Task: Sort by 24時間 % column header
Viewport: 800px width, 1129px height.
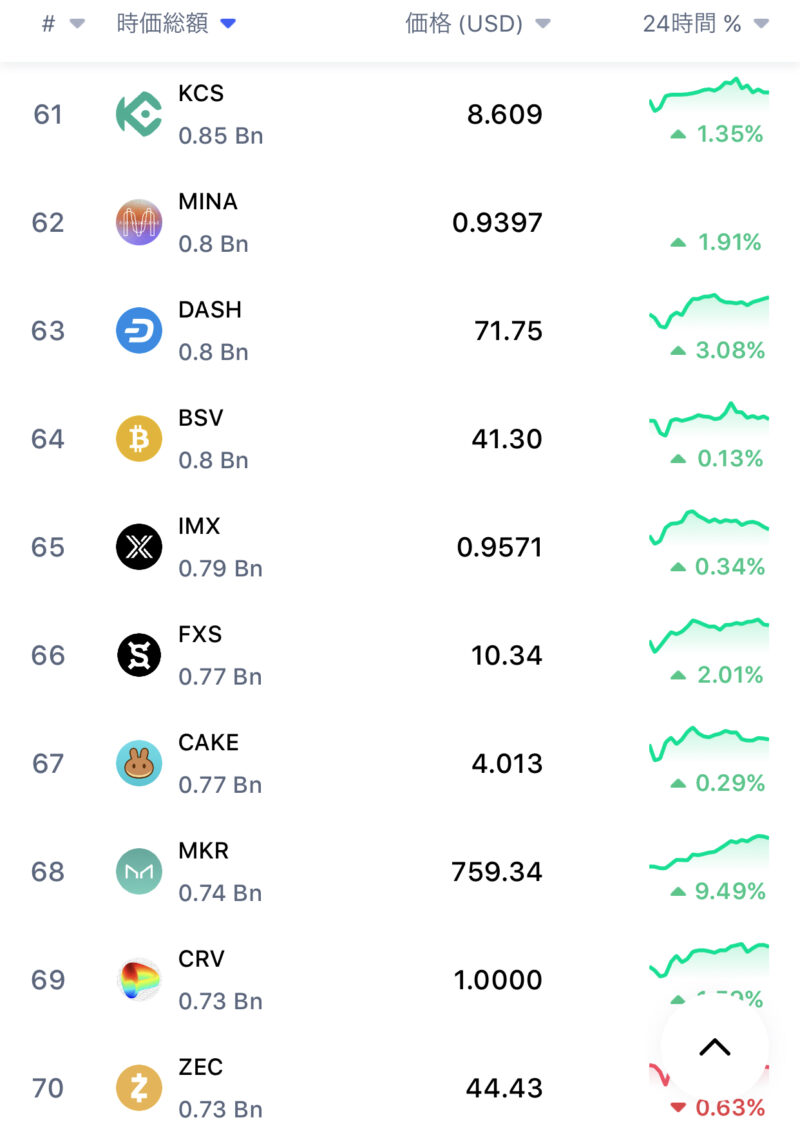Action: coord(705,25)
